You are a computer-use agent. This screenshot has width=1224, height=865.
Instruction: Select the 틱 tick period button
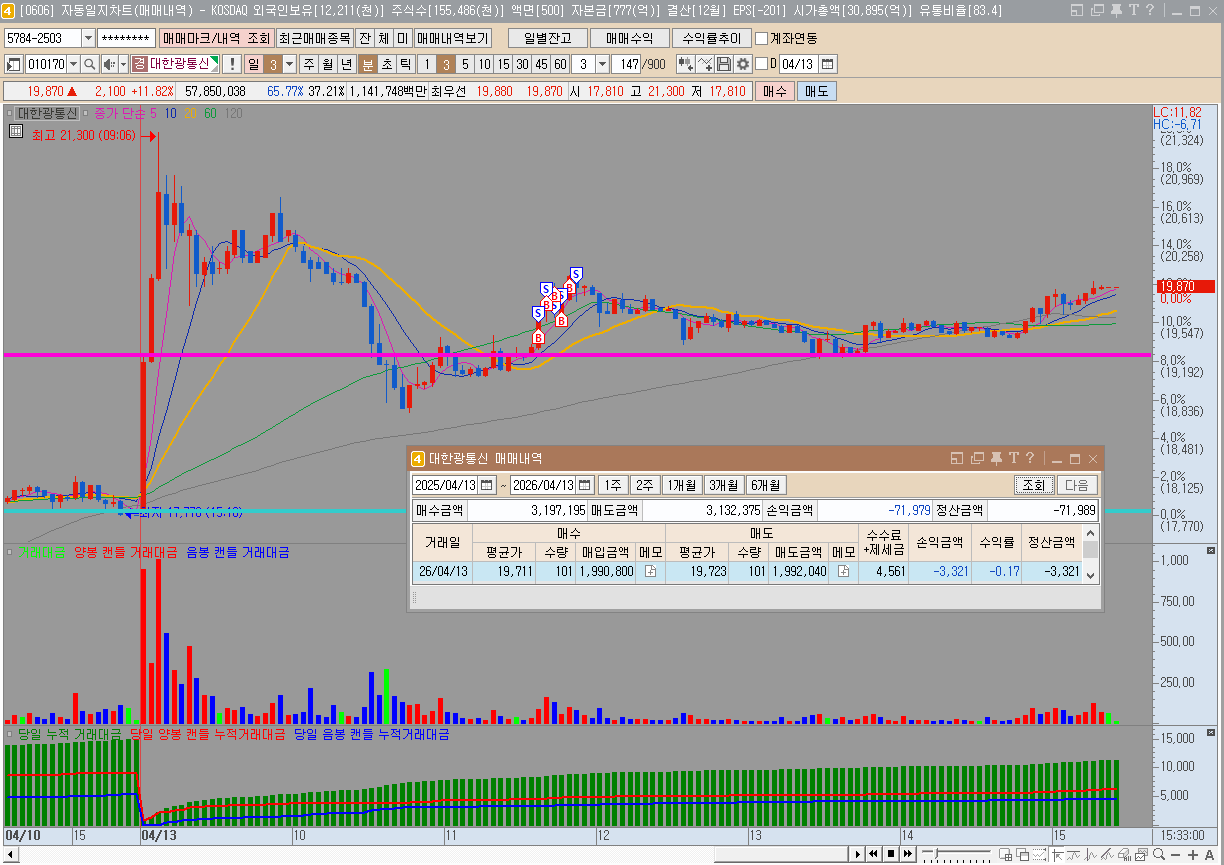406,64
